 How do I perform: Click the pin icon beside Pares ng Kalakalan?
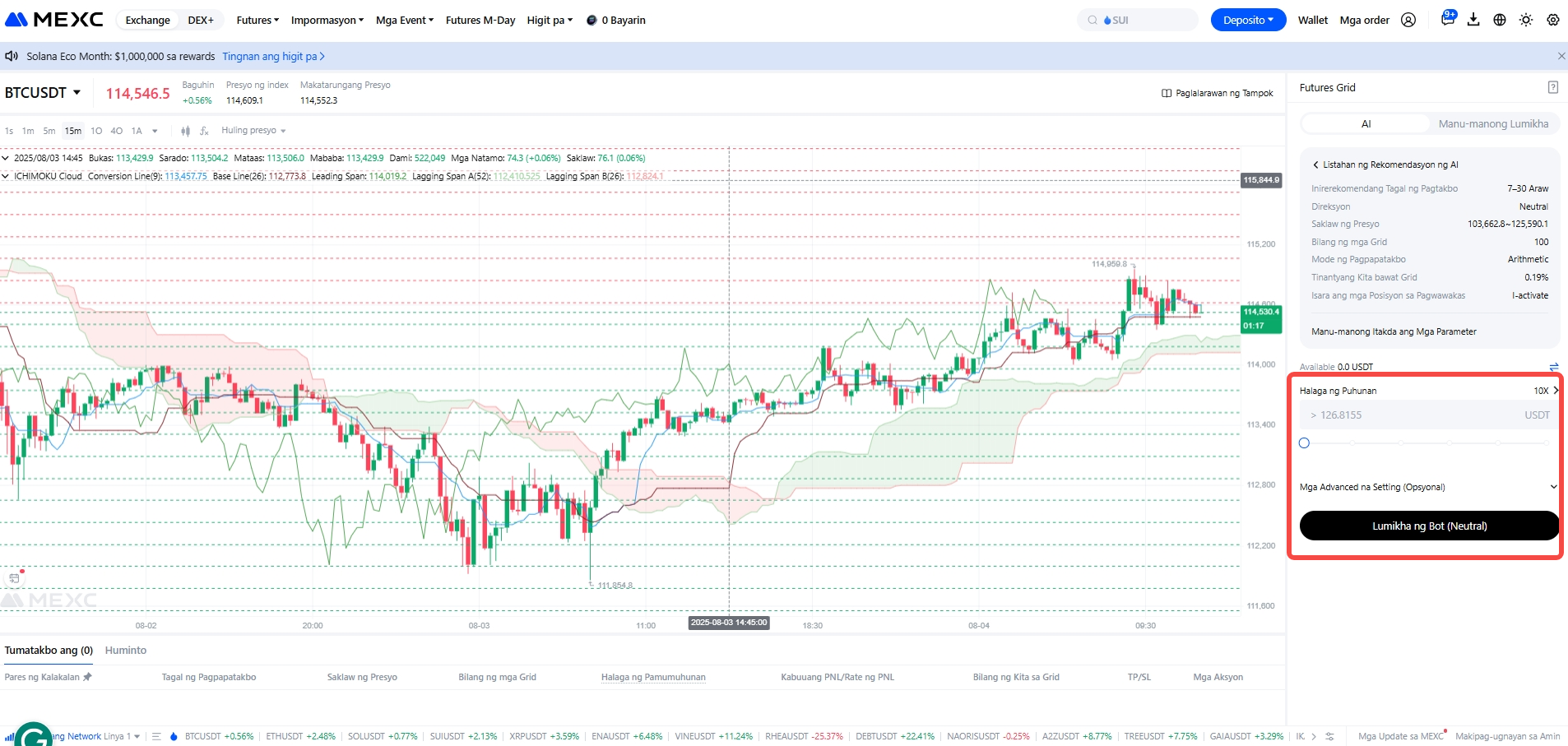click(87, 677)
